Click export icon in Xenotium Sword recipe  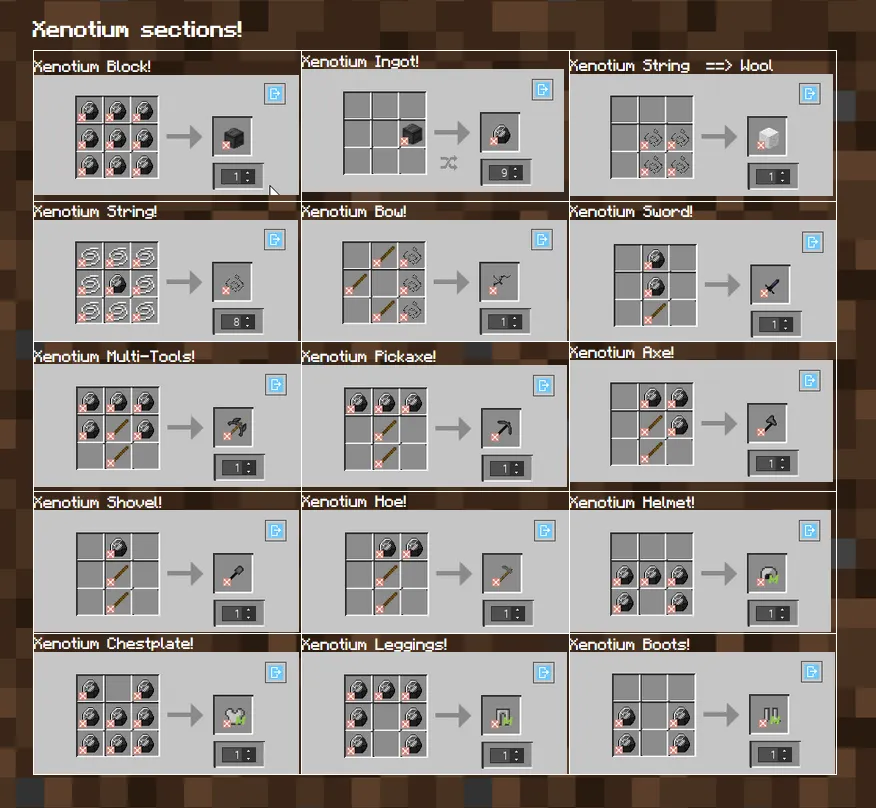click(812, 242)
